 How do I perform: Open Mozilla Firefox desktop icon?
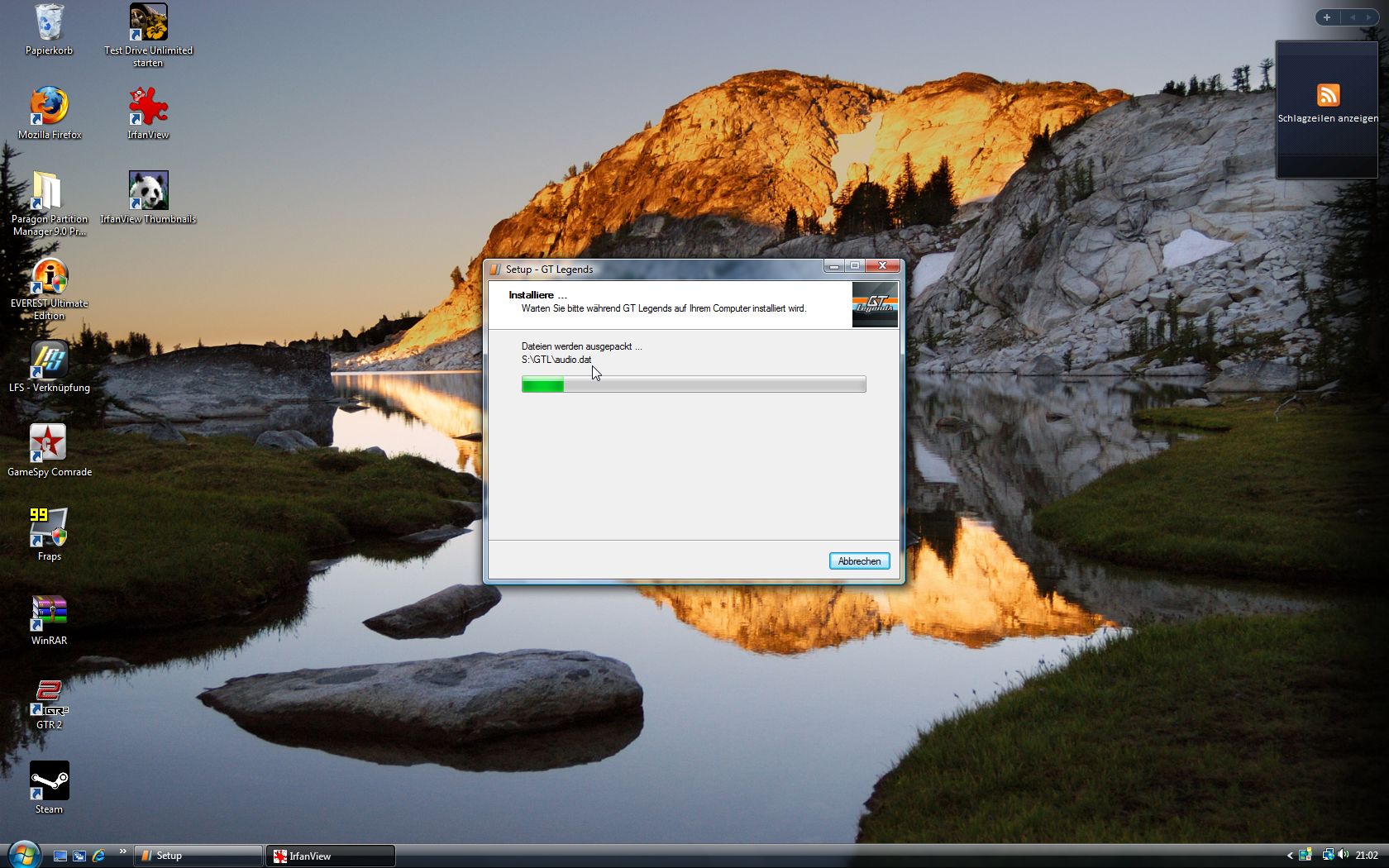tap(49, 113)
